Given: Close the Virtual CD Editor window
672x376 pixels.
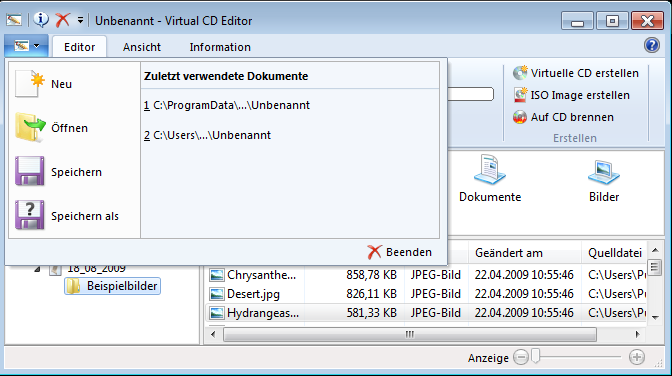Looking at the screenshot, I should [x=648, y=21].
